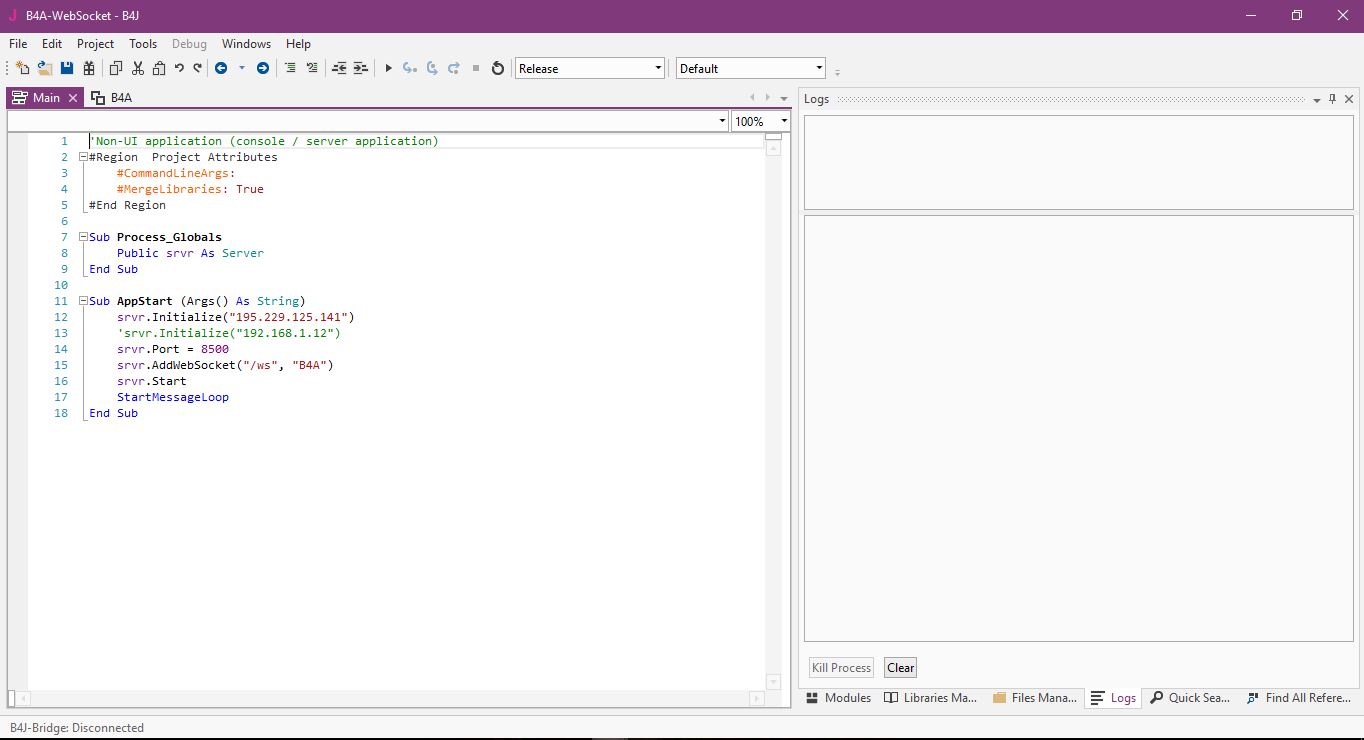
Task: Click the Cut scissors icon
Action: click(138, 68)
